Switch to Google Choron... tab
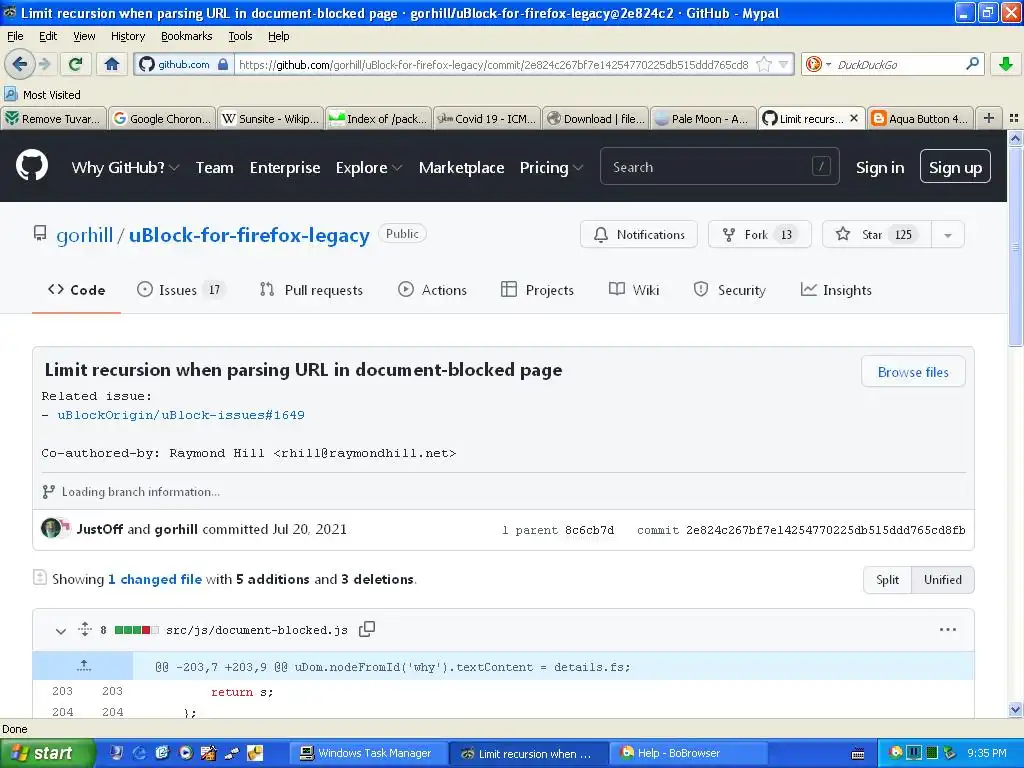Screen dimensions: 1024x768 coord(162,118)
